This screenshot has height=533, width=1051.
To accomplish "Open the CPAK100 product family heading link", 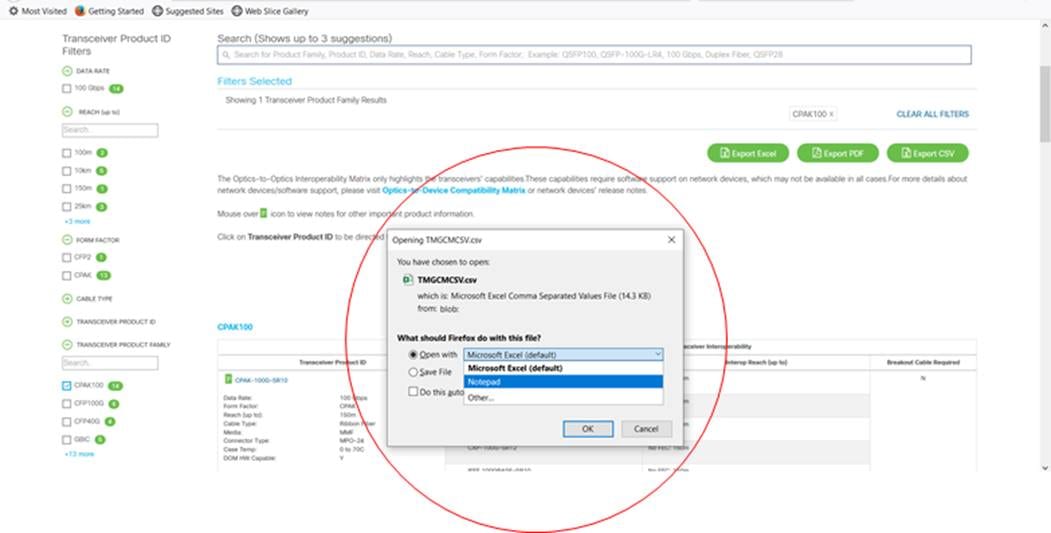I will pyautogui.click(x=235, y=327).
